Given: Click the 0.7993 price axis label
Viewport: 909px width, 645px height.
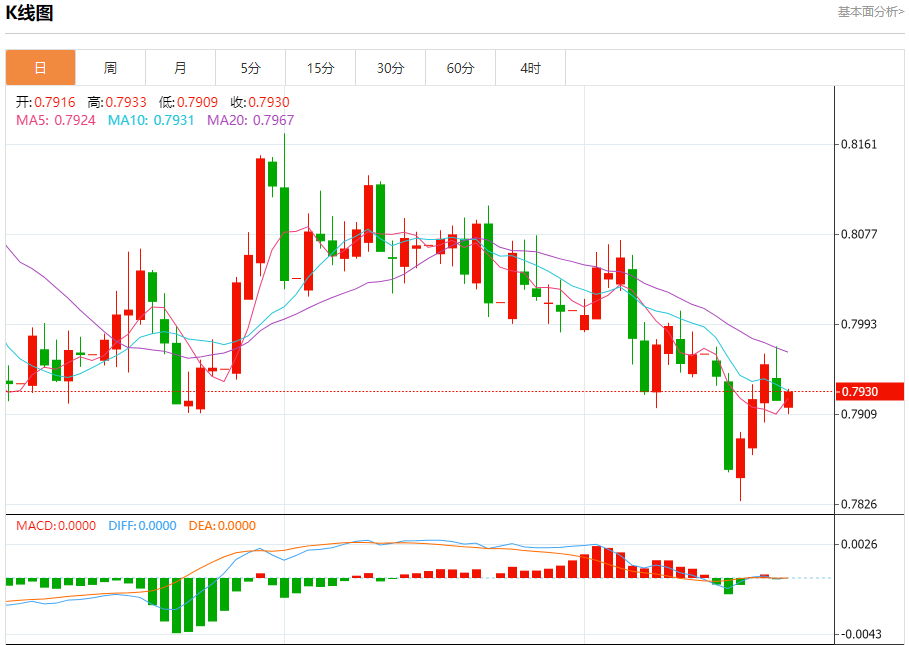Looking at the screenshot, I should pos(859,324).
